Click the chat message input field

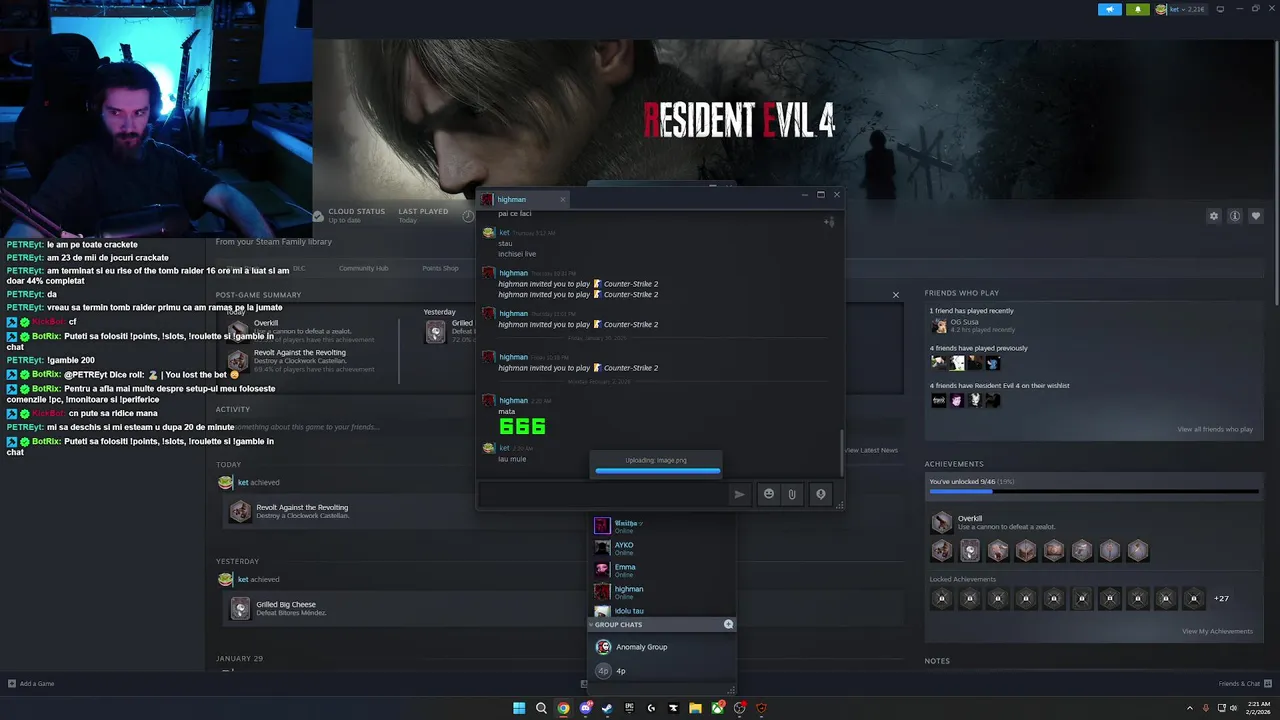[x=603, y=494]
